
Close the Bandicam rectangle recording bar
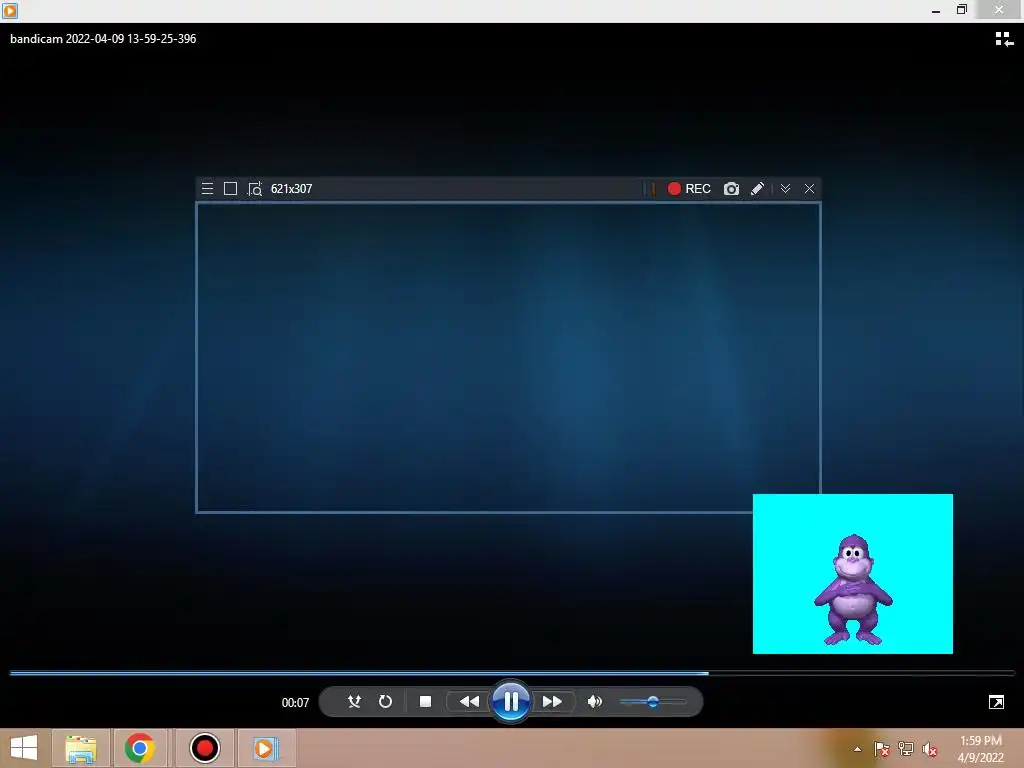click(809, 189)
